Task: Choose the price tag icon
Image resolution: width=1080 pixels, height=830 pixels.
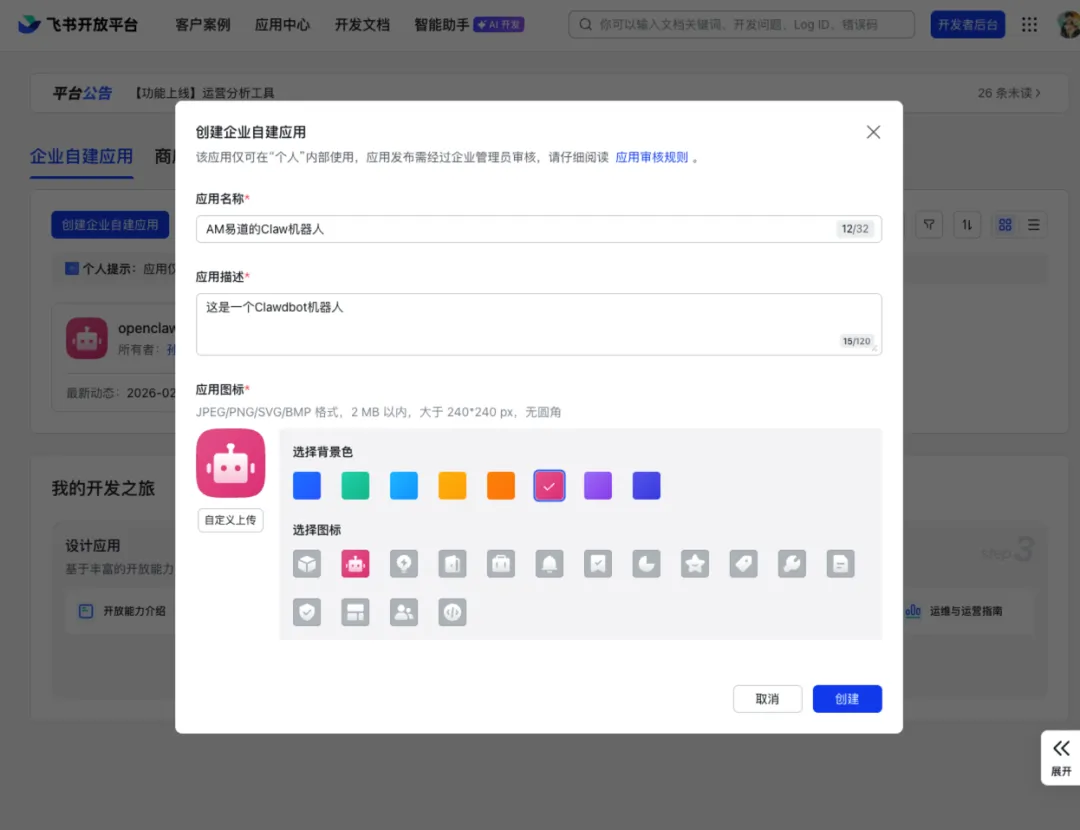Action: click(743, 564)
